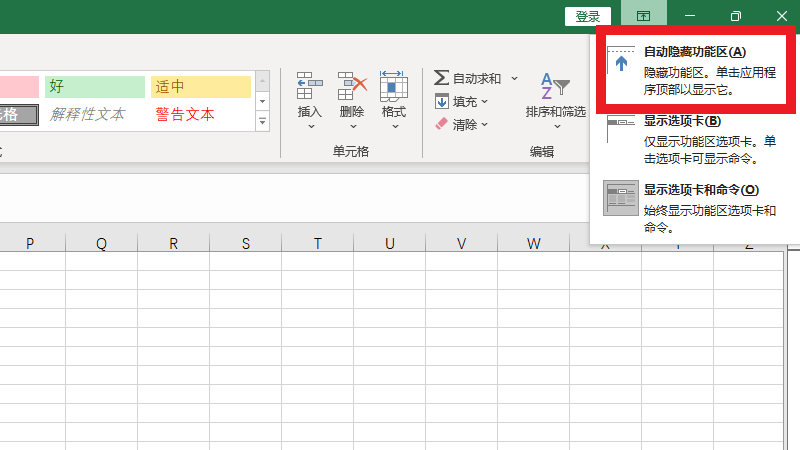Select 自动隐藏功能区 option
This screenshot has width=800, height=450.
pyautogui.click(x=696, y=71)
